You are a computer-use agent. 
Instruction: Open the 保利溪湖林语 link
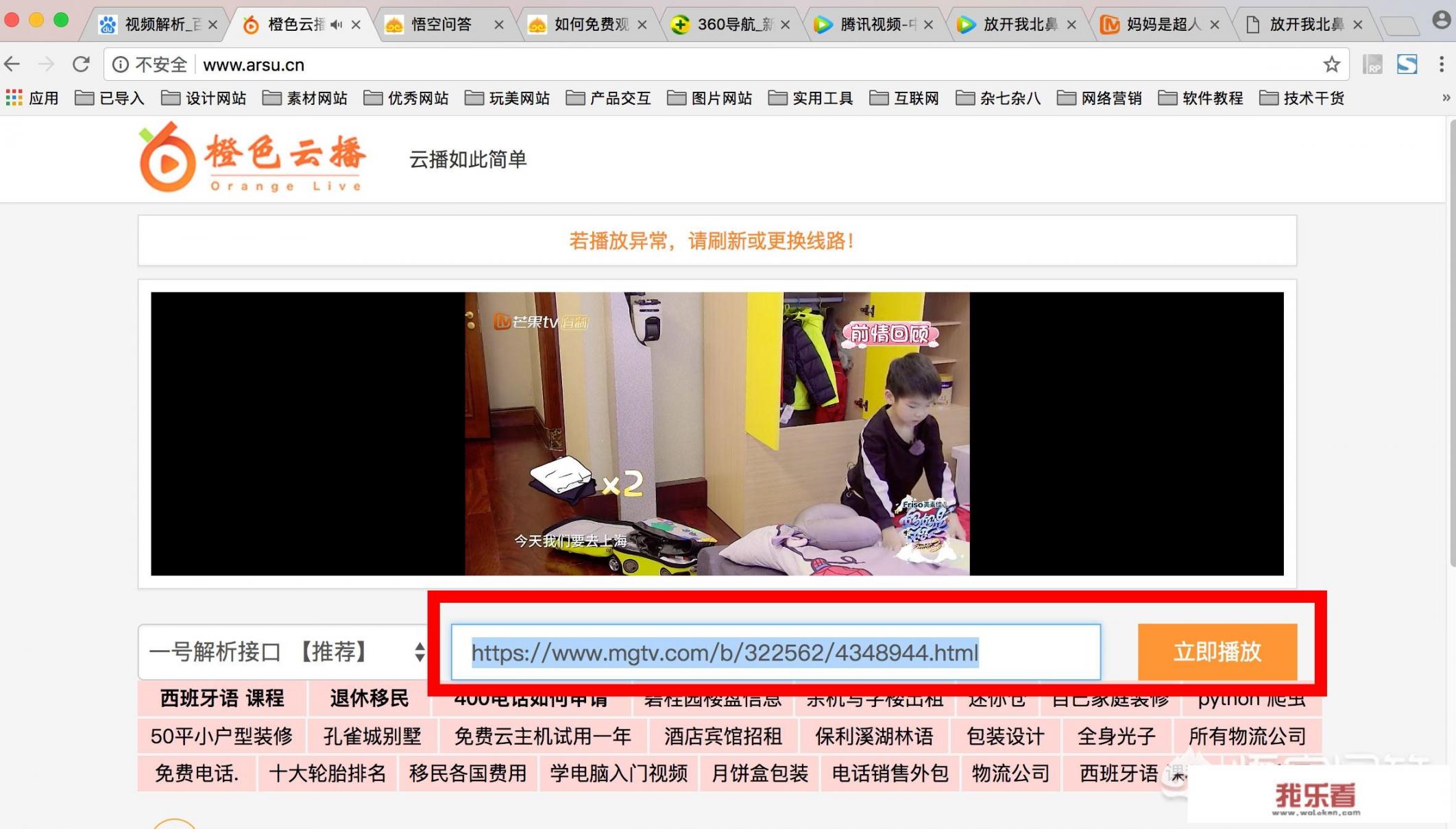[873, 737]
